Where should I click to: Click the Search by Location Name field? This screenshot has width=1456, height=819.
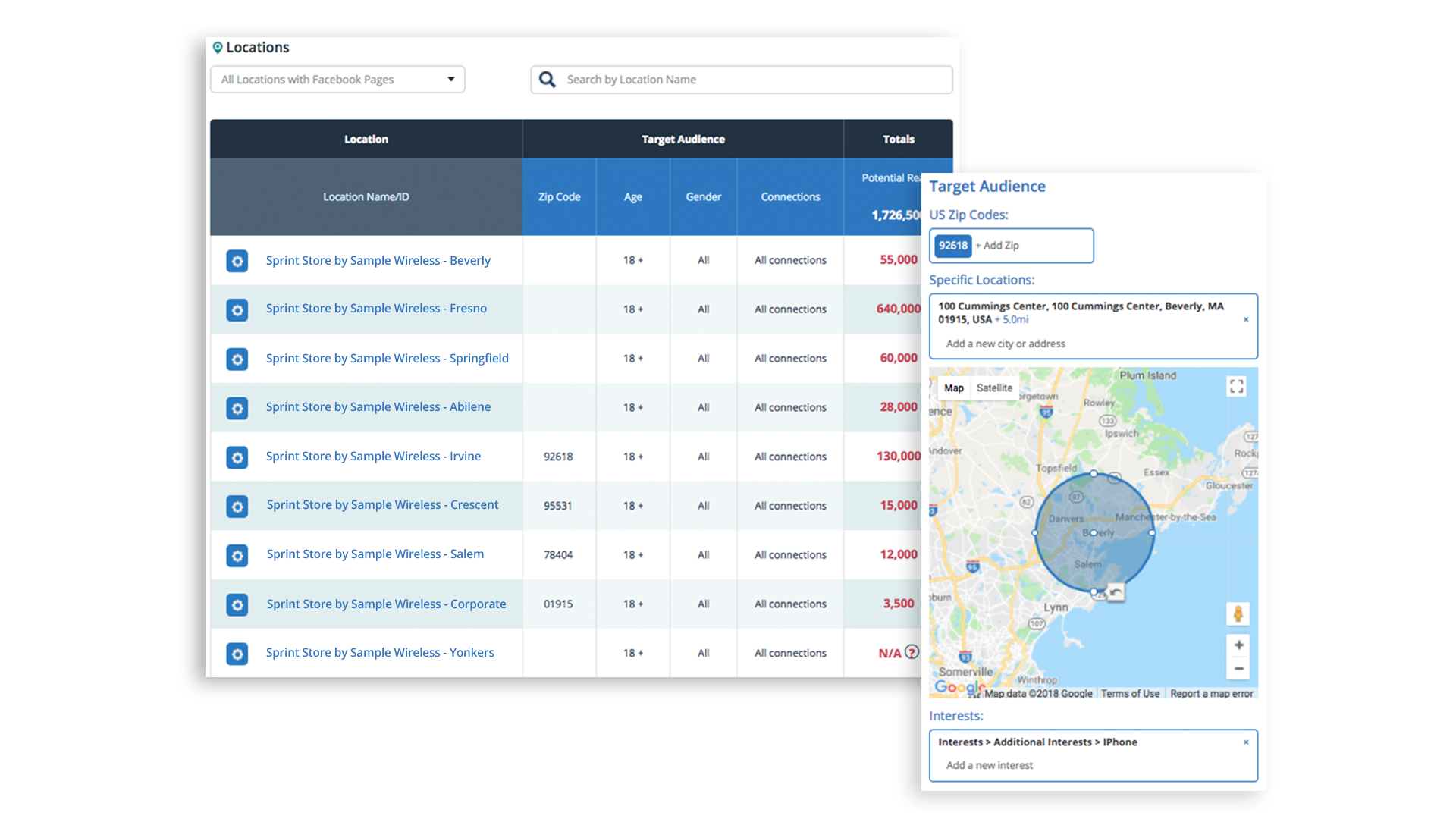tap(742, 80)
